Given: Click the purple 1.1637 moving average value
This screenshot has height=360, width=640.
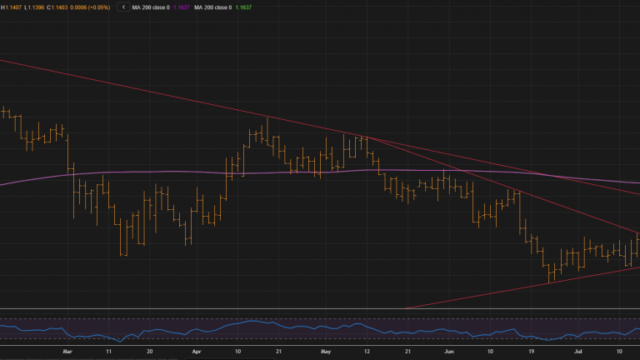Looking at the screenshot, I should 181,7.
